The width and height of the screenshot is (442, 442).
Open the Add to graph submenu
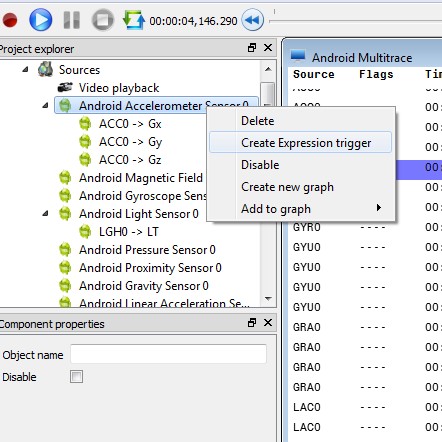(301, 209)
